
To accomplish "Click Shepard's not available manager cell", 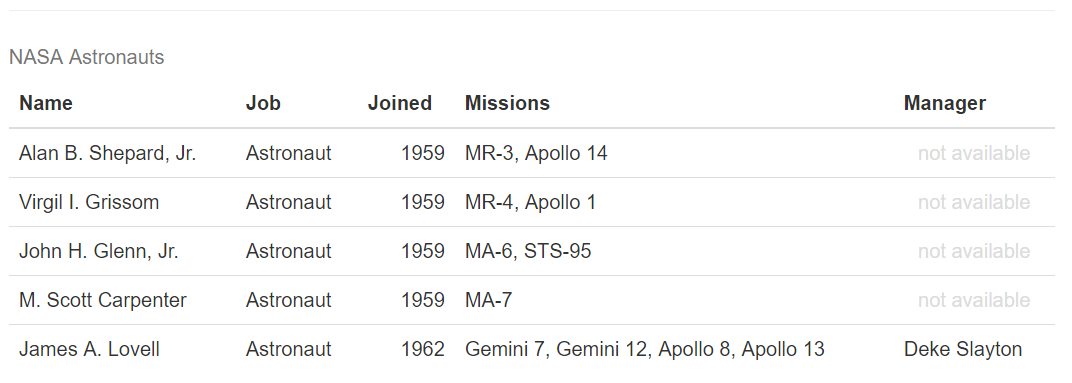I will (x=974, y=153).
